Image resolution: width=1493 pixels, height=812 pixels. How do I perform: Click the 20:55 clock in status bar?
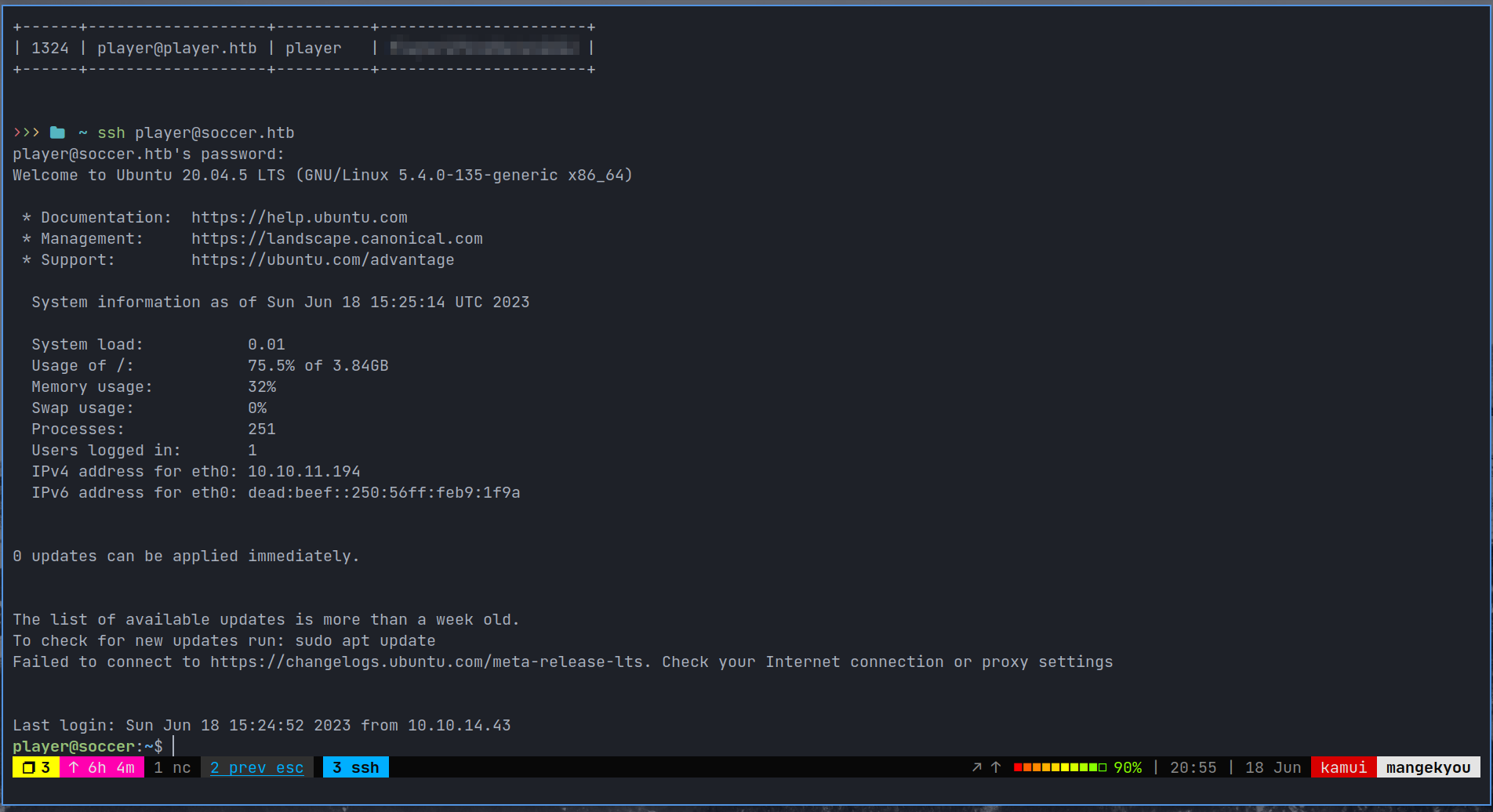(x=1193, y=767)
